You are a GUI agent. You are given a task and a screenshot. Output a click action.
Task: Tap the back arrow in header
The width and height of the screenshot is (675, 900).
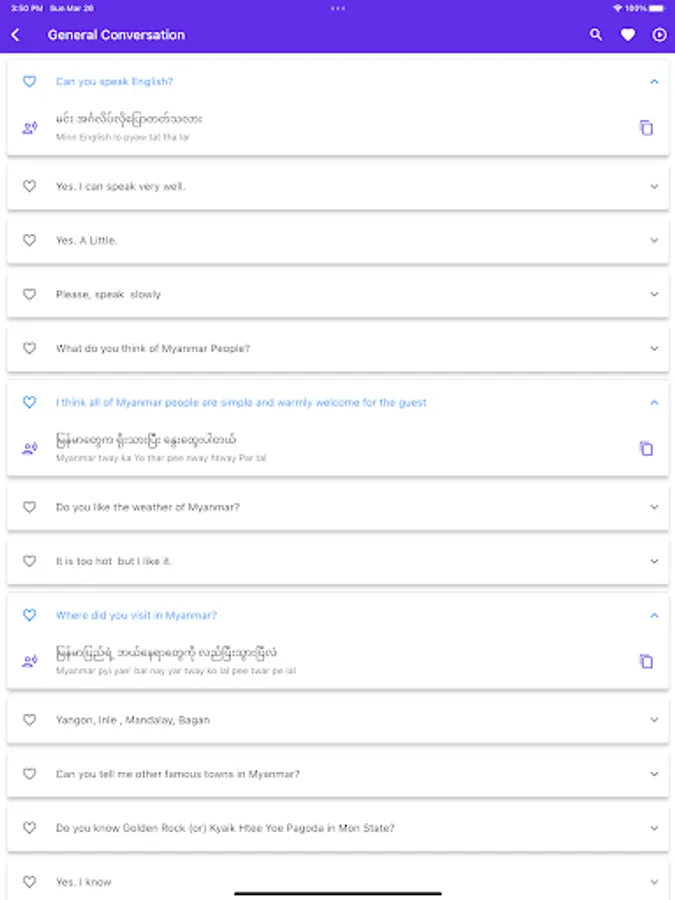(16, 35)
